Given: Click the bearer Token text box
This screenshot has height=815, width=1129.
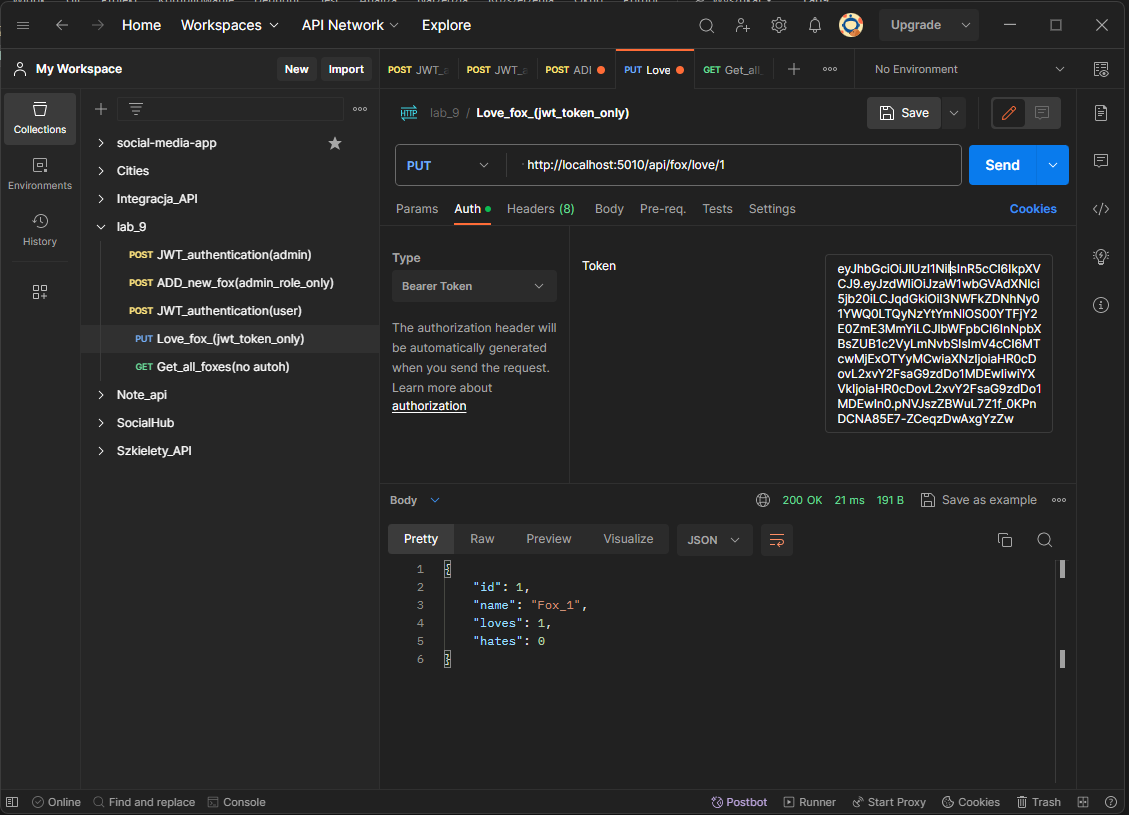Looking at the screenshot, I should (939, 343).
